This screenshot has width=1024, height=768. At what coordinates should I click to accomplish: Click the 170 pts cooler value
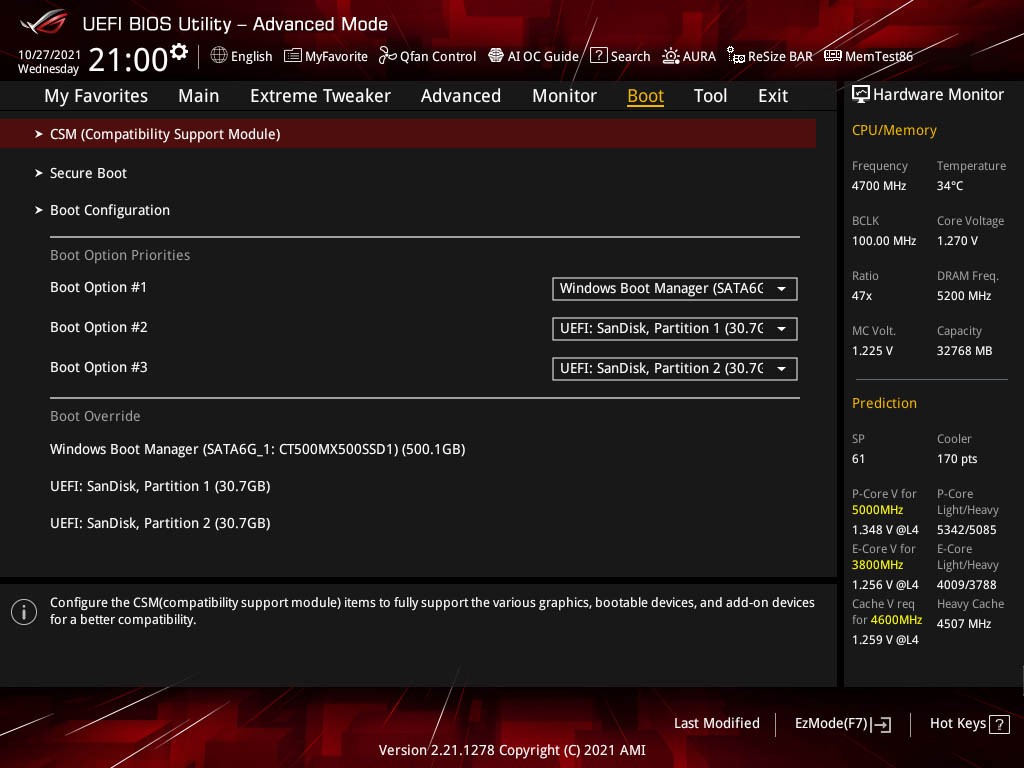957,459
